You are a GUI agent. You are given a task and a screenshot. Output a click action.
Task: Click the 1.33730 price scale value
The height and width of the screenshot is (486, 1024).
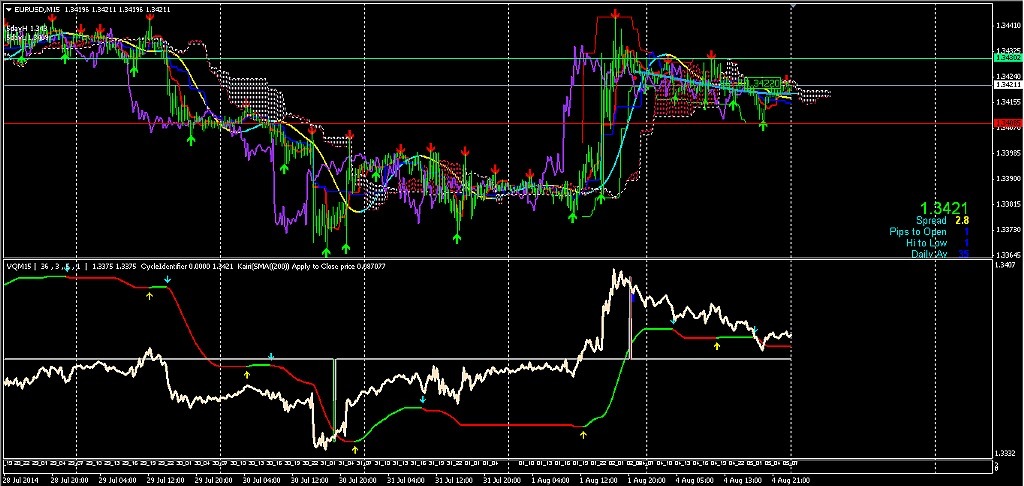point(1007,229)
